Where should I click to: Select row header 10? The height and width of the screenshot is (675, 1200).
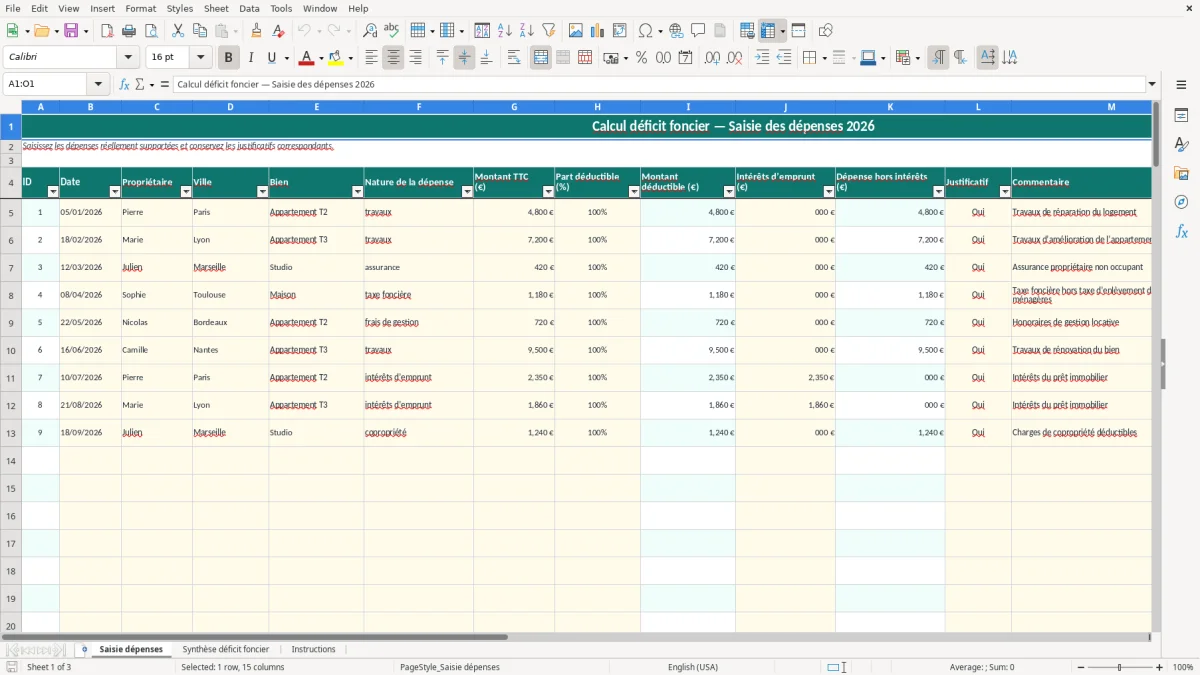click(x=10, y=350)
